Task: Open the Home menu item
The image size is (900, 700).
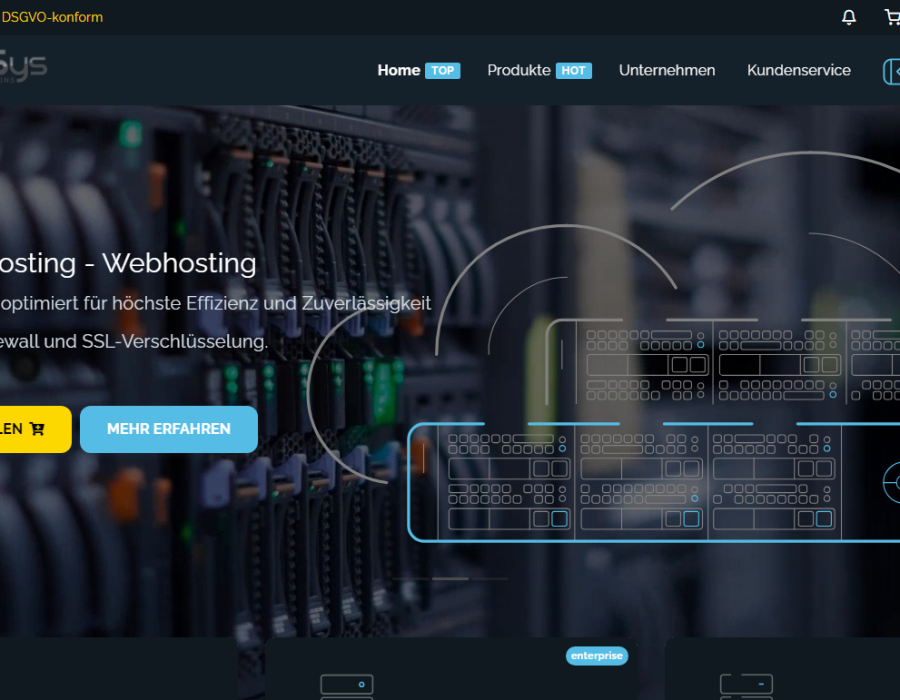Action: pos(398,70)
